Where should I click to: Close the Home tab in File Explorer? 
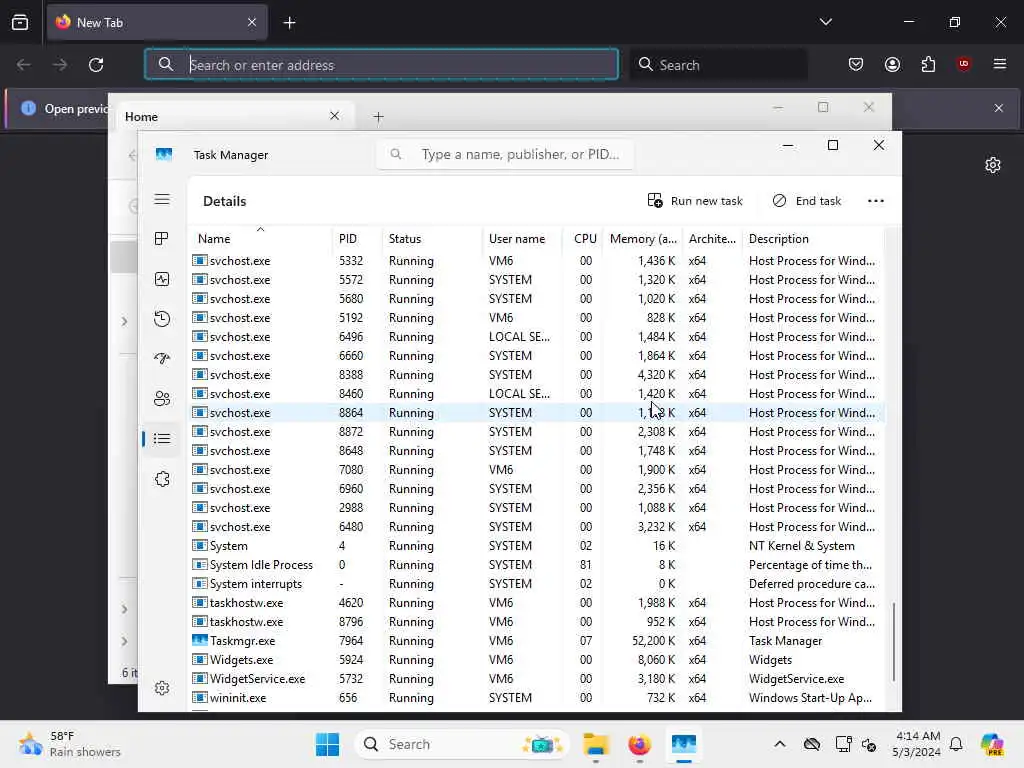pos(334,116)
